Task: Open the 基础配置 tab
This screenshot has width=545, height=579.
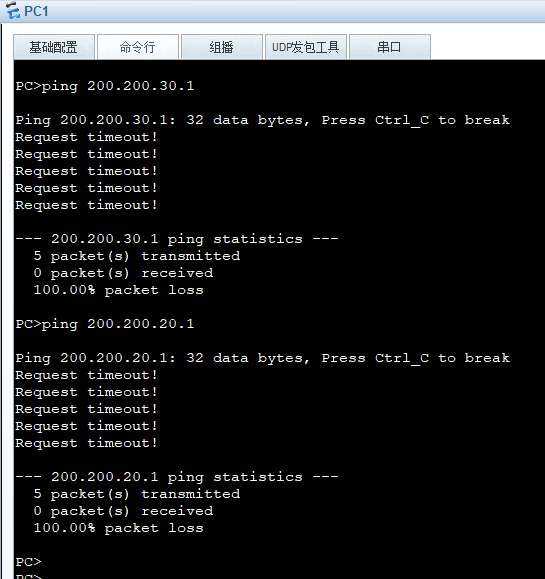Action: 54,47
